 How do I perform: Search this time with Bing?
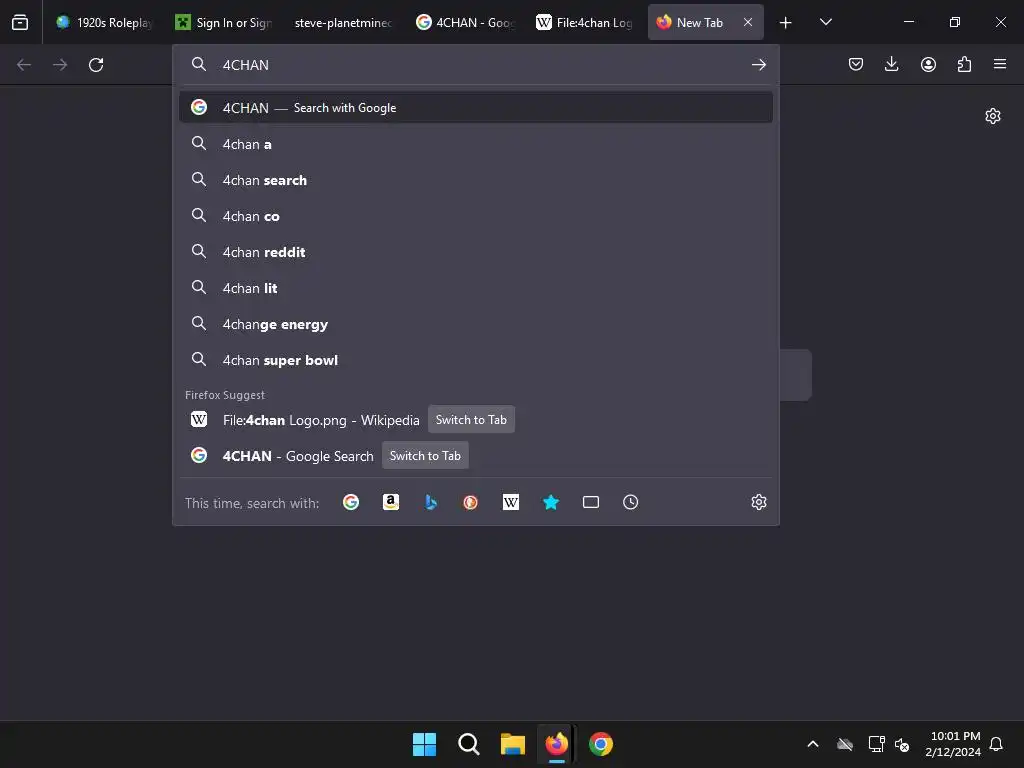coord(430,502)
